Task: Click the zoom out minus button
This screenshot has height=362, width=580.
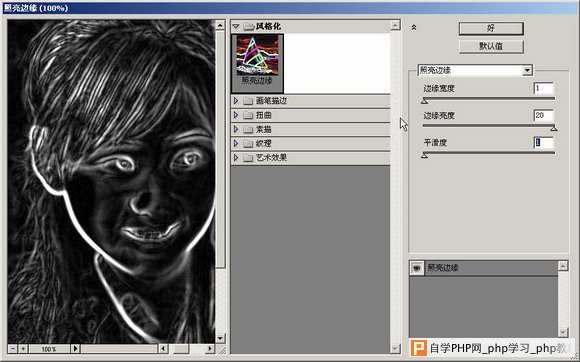Action: (x=13, y=348)
